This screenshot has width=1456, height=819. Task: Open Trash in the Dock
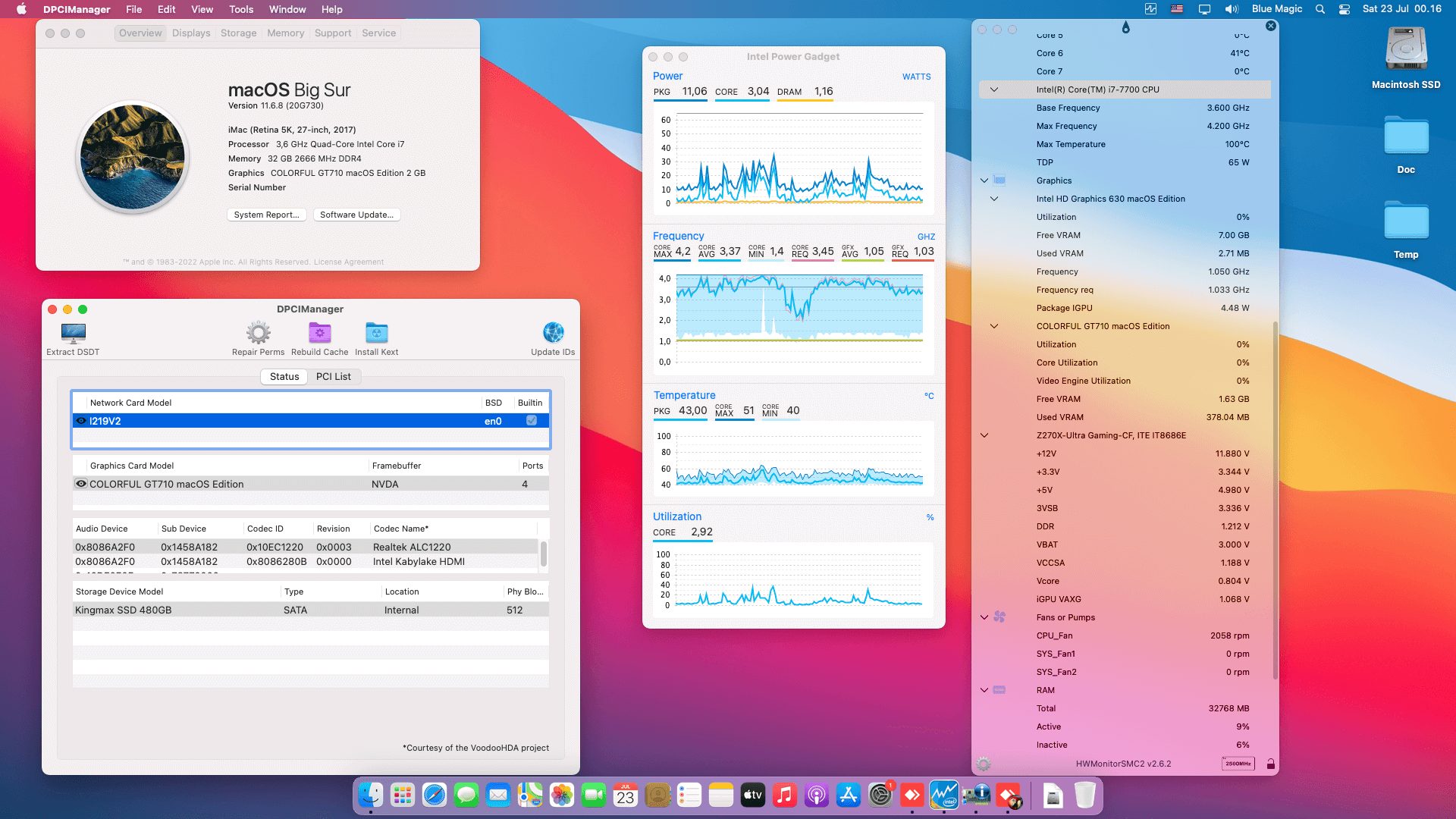coord(1085,795)
